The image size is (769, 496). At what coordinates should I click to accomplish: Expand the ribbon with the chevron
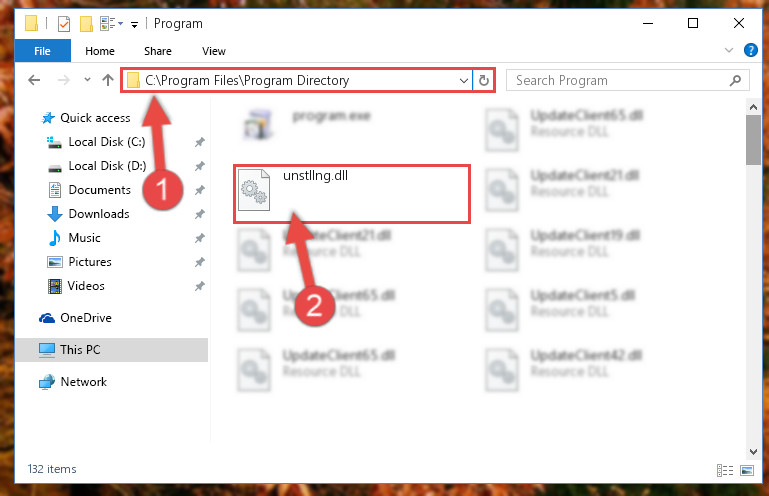[x=729, y=50]
